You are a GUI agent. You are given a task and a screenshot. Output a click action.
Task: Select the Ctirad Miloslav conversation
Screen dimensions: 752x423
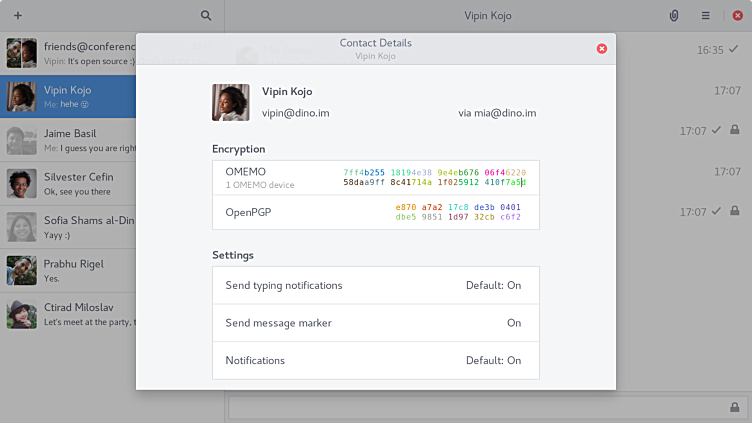click(x=68, y=315)
